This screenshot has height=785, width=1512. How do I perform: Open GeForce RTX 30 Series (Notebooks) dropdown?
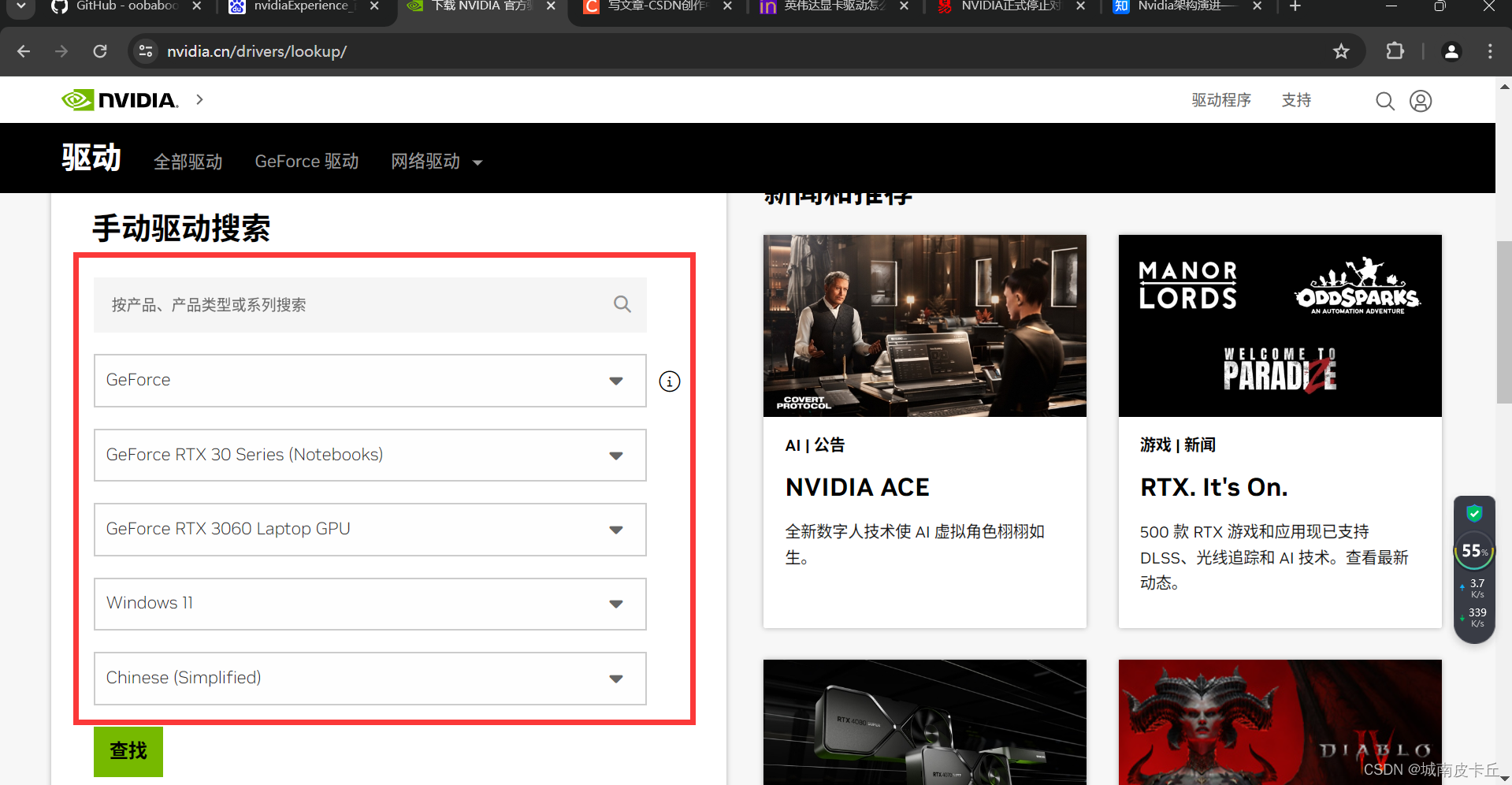point(370,455)
